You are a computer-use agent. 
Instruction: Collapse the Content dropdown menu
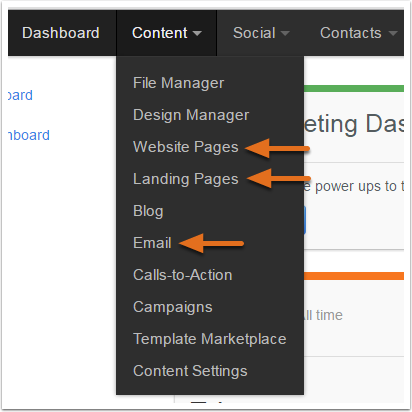pos(167,33)
